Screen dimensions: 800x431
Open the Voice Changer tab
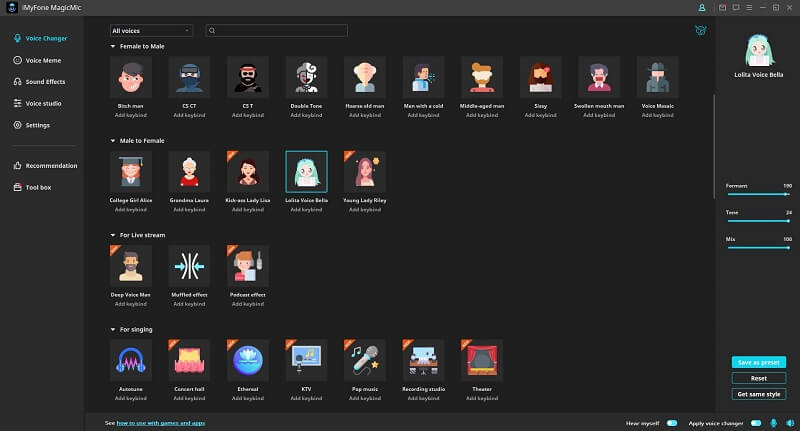click(40, 38)
